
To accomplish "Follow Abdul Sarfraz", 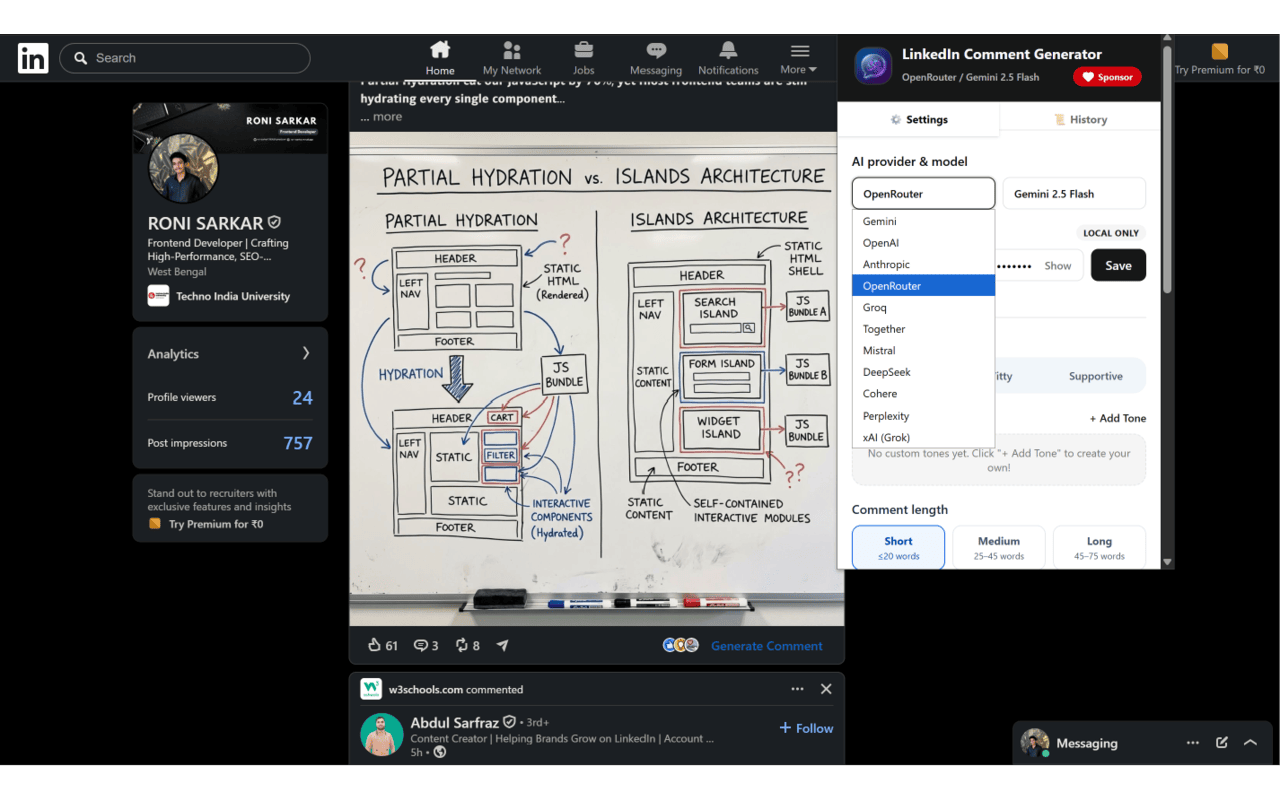I will click(806, 728).
